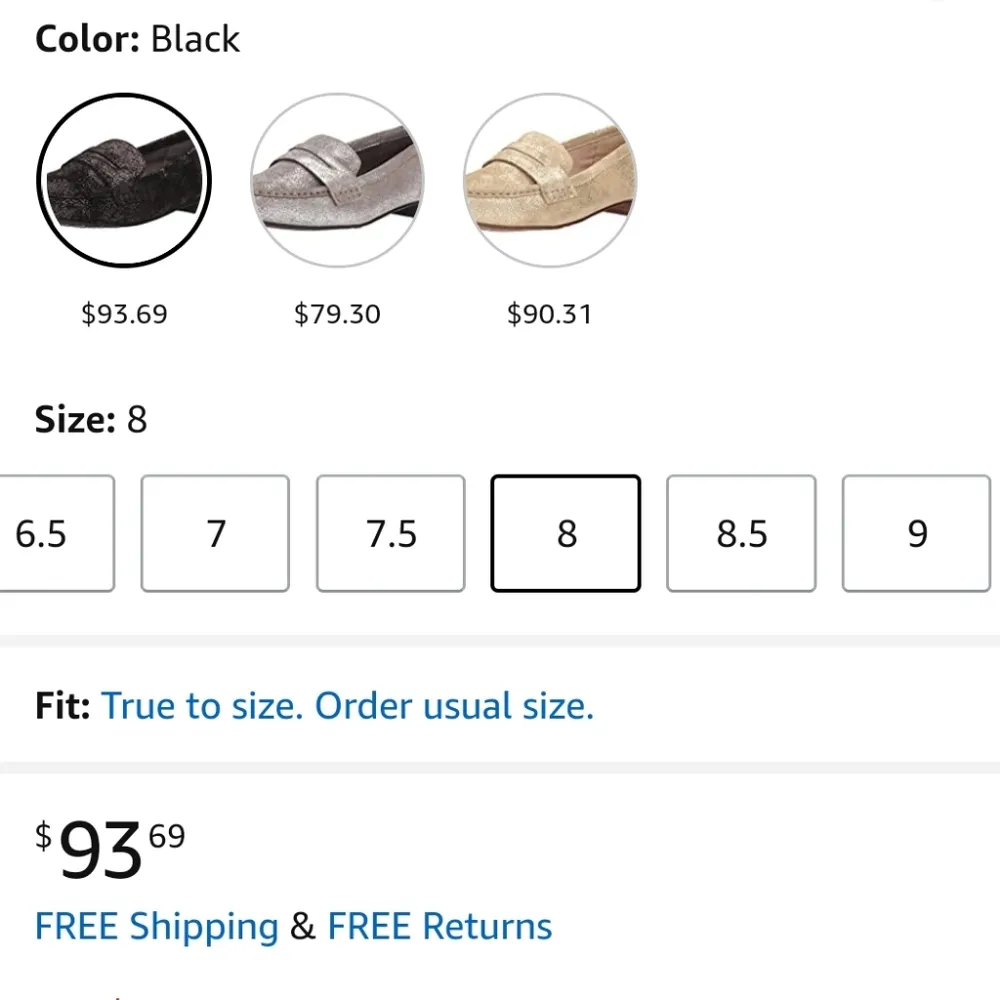Select size 8.5
Screen dimensions: 1000x1000
tap(740, 533)
